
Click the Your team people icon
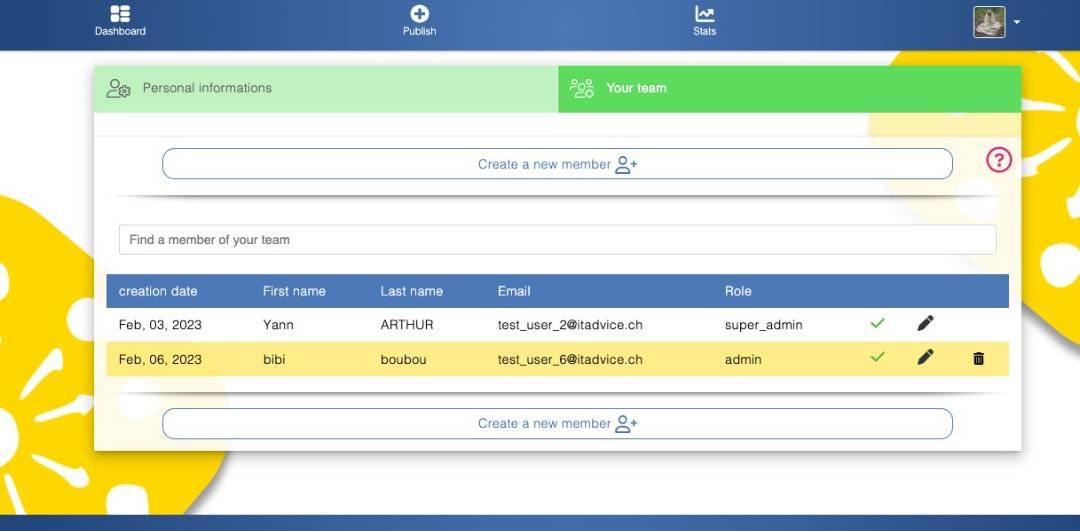point(581,88)
